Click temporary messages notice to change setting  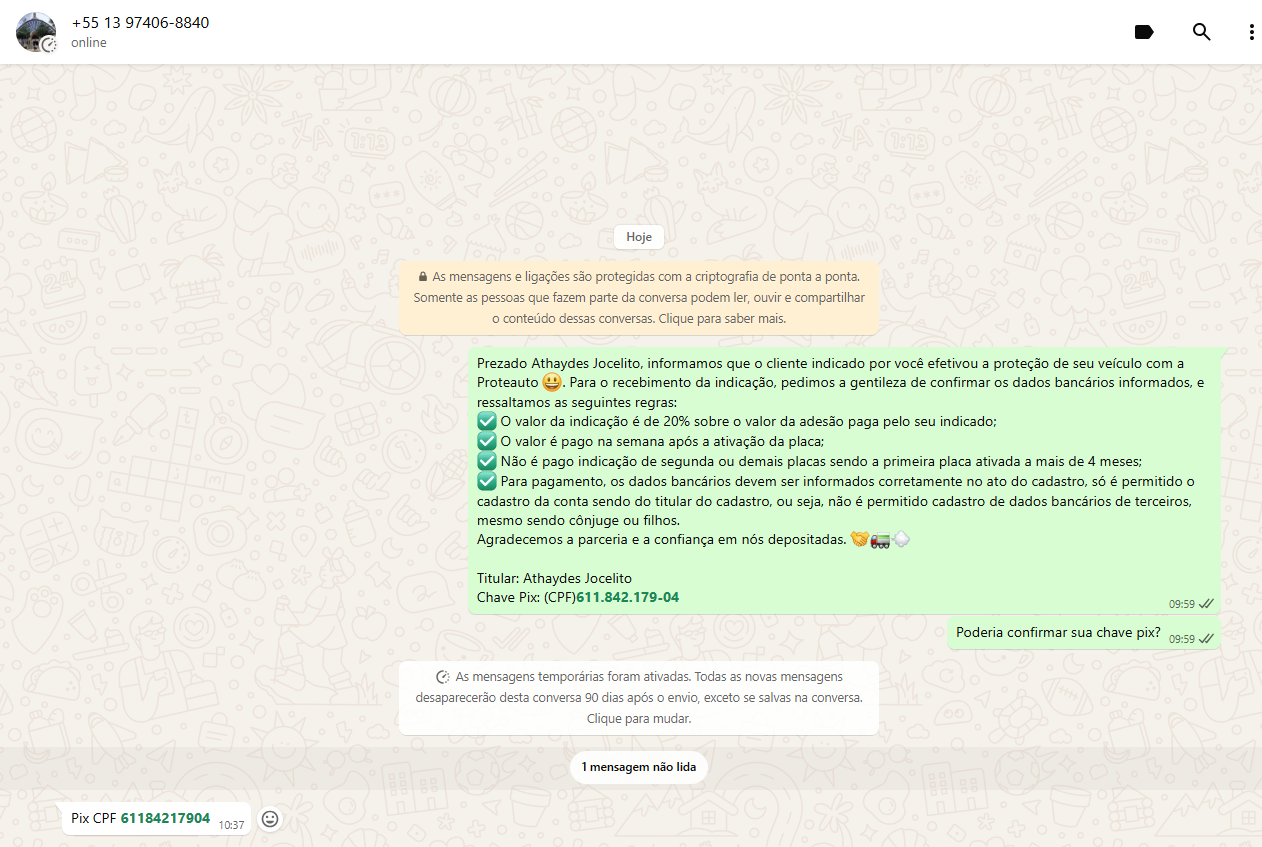point(639,698)
